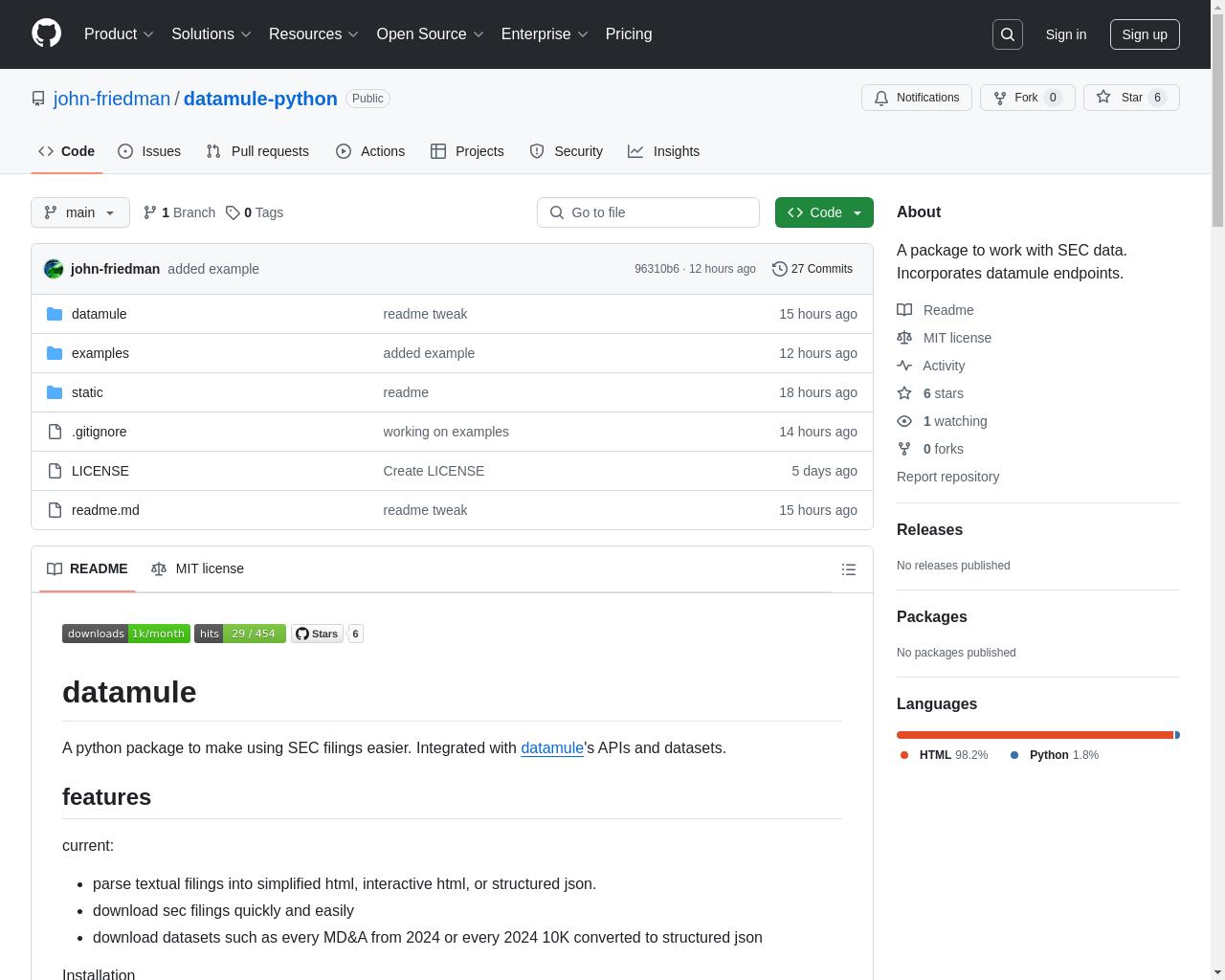Open Activity link in About
Viewport: 1225px width, 980px height.
pos(930,366)
